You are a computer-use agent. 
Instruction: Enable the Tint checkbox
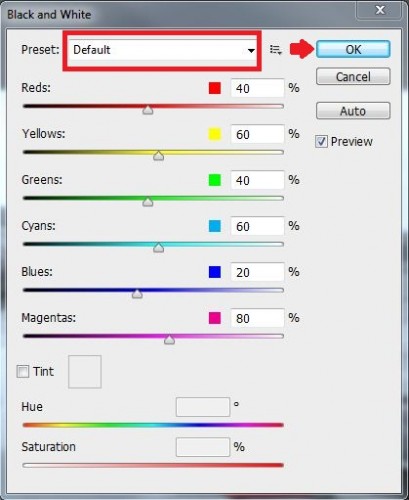pos(23,371)
